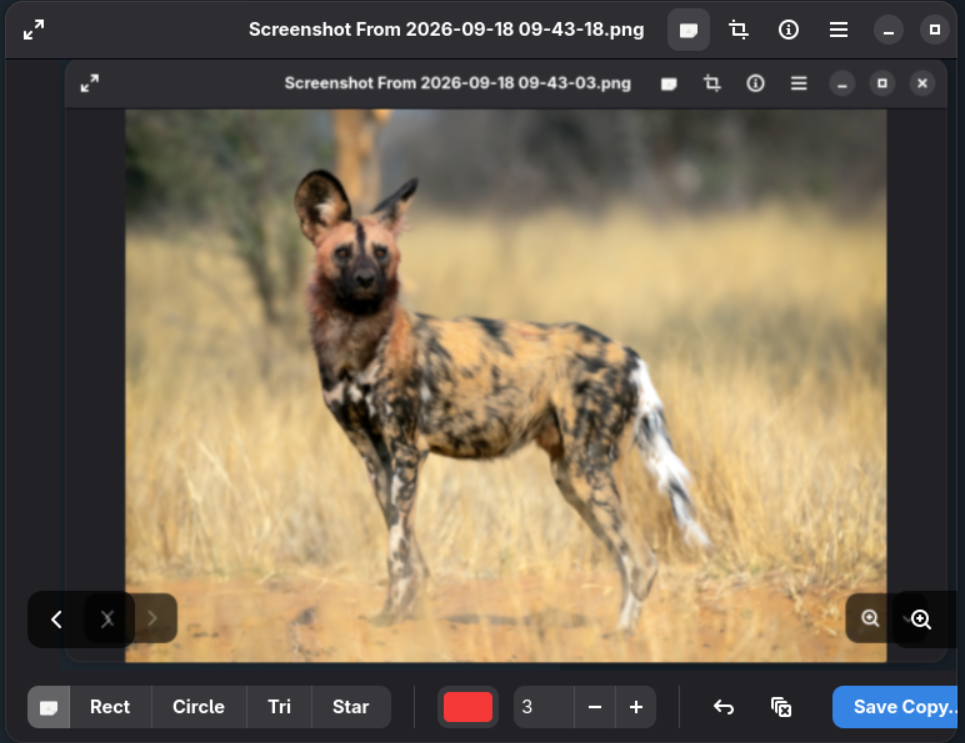The width and height of the screenshot is (965, 743).
Task: Toggle annotation mode button in outer header
Action: [689, 30]
